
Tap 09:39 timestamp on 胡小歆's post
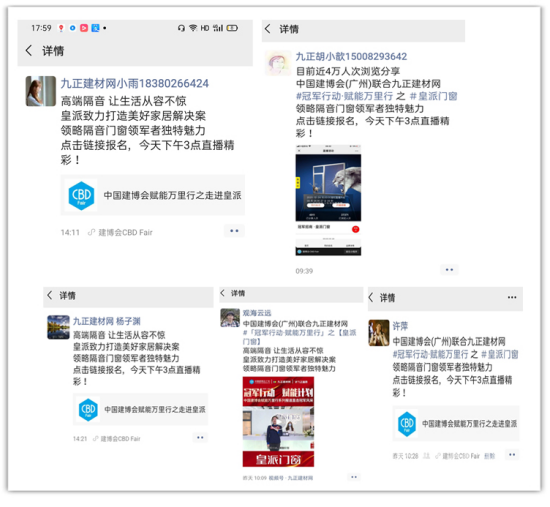click(304, 271)
